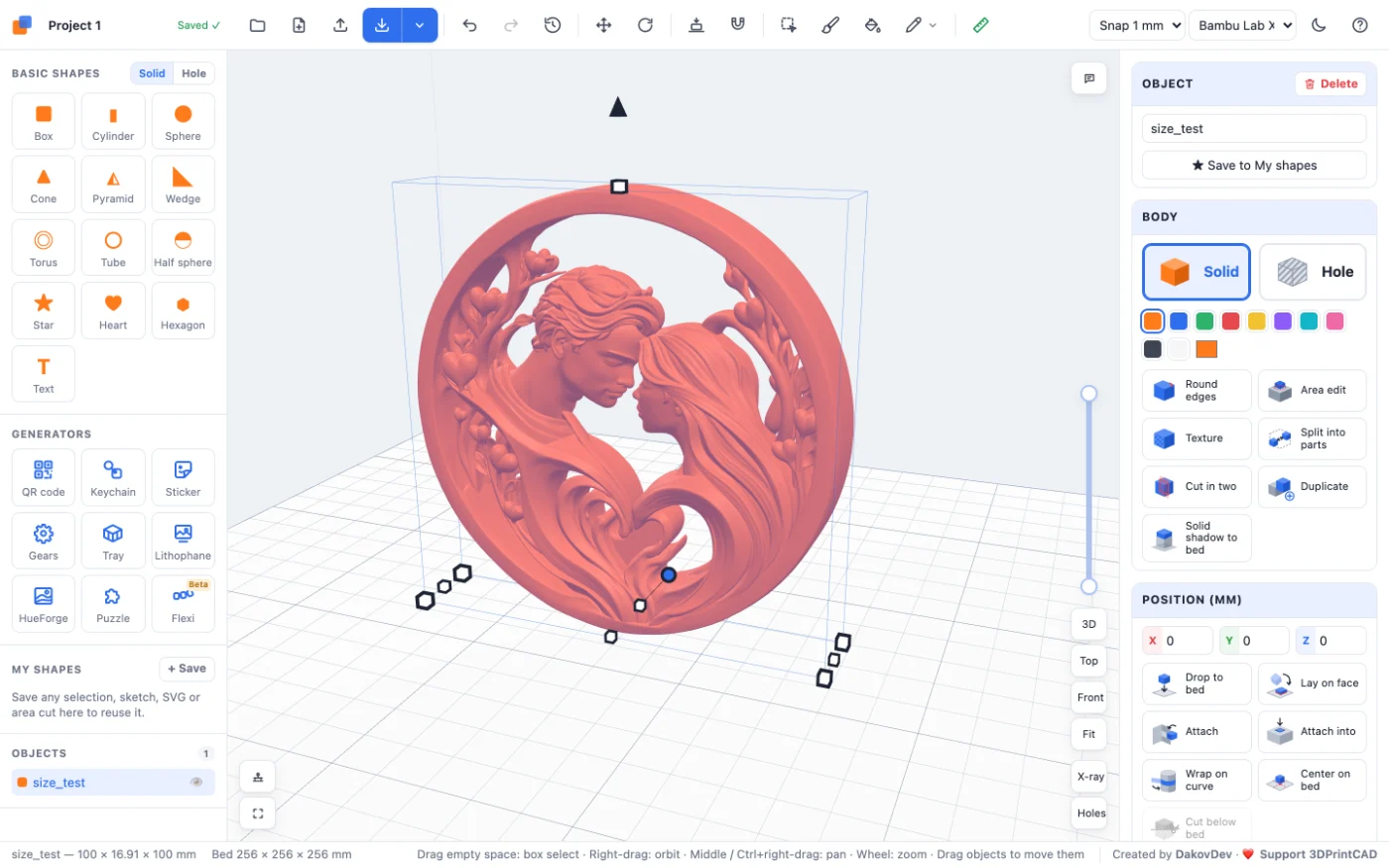Set basic shapes mode to Solid

coord(152,73)
